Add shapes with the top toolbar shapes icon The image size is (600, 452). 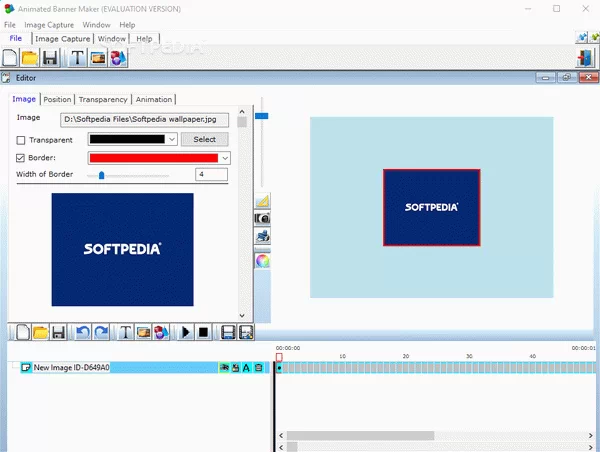118,58
